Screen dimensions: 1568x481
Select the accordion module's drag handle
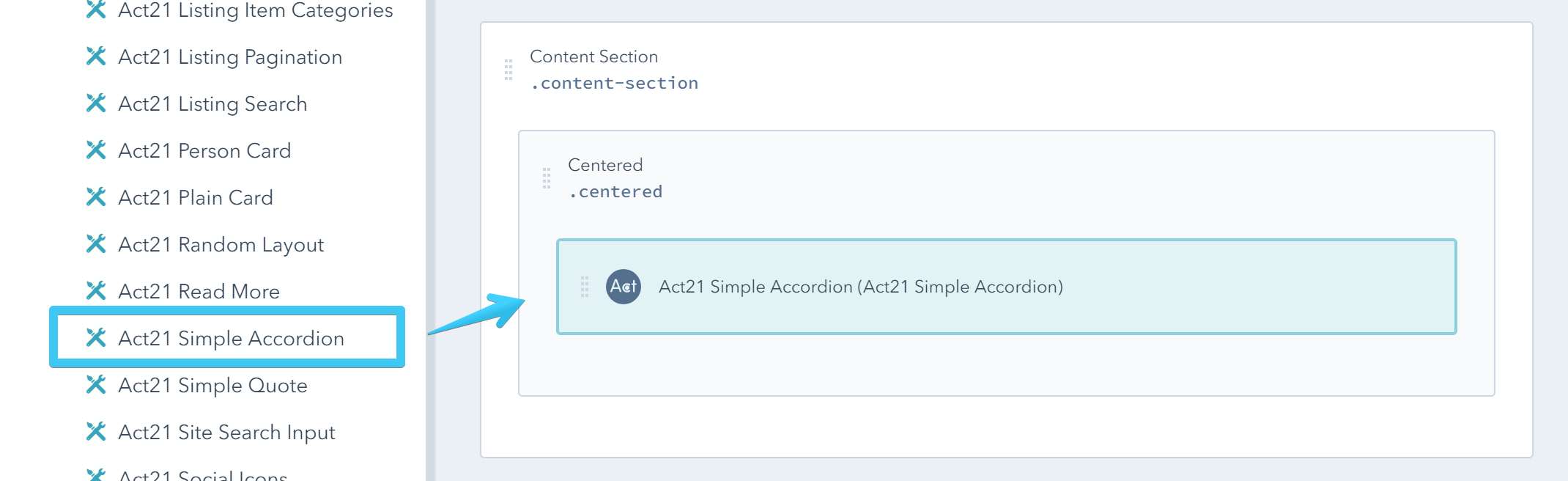(584, 287)
